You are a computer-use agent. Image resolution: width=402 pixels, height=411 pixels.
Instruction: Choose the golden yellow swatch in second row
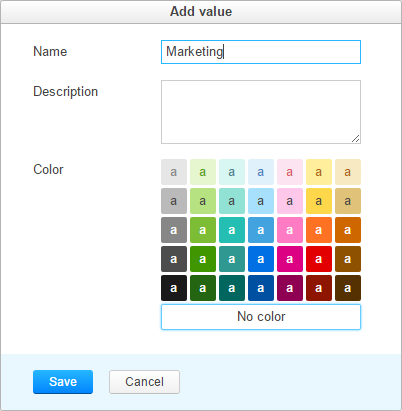click(319, 201)
